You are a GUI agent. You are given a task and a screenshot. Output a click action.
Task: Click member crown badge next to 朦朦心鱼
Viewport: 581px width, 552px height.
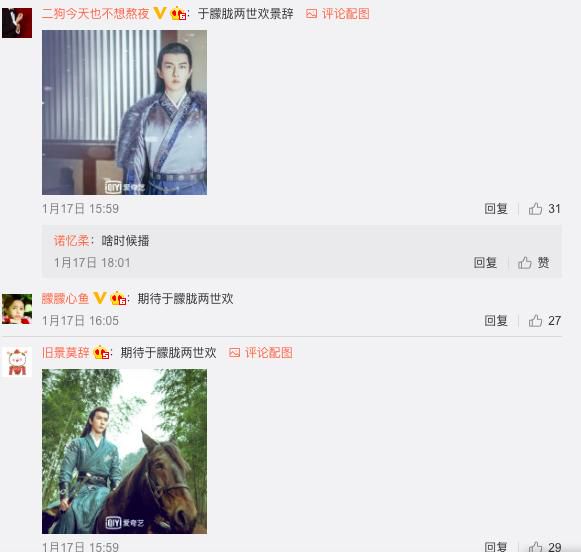coord(118,298)
